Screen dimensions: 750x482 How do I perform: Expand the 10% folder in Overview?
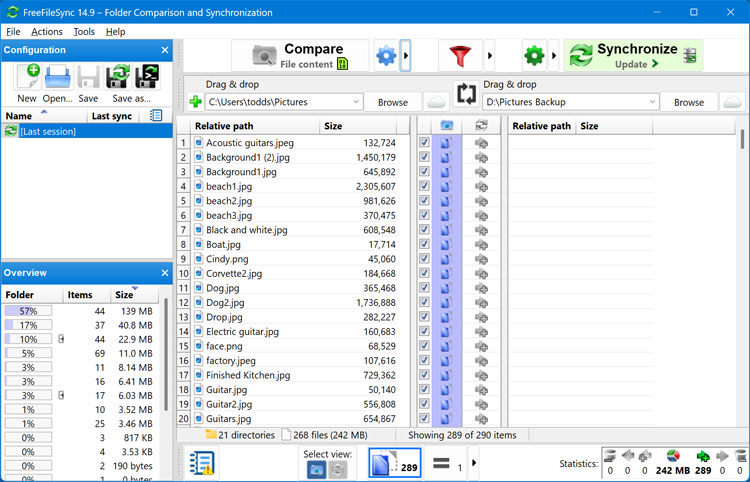(x=61, y=339)
